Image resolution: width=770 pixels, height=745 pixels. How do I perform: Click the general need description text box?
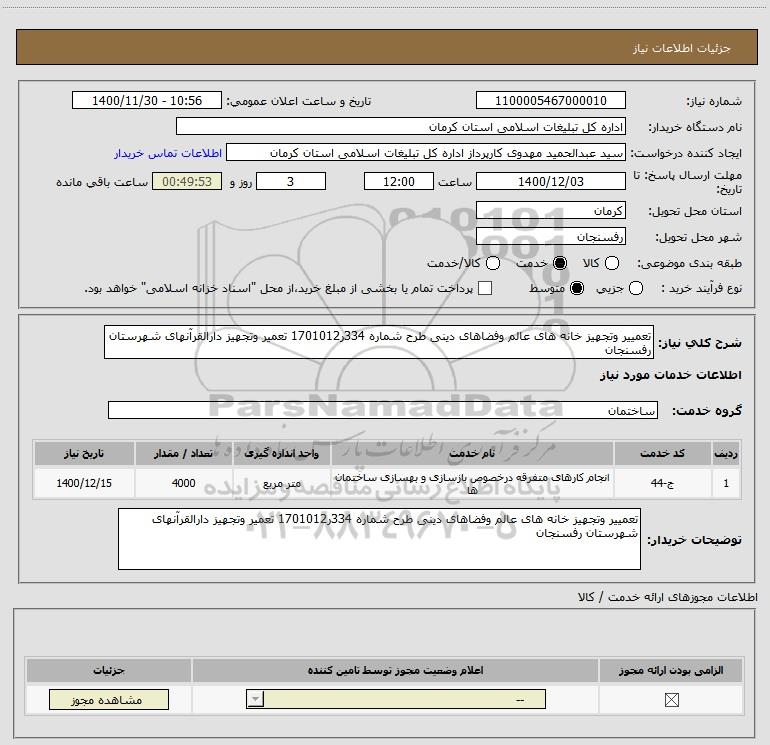pyautogui.click(x=379, y=342)
